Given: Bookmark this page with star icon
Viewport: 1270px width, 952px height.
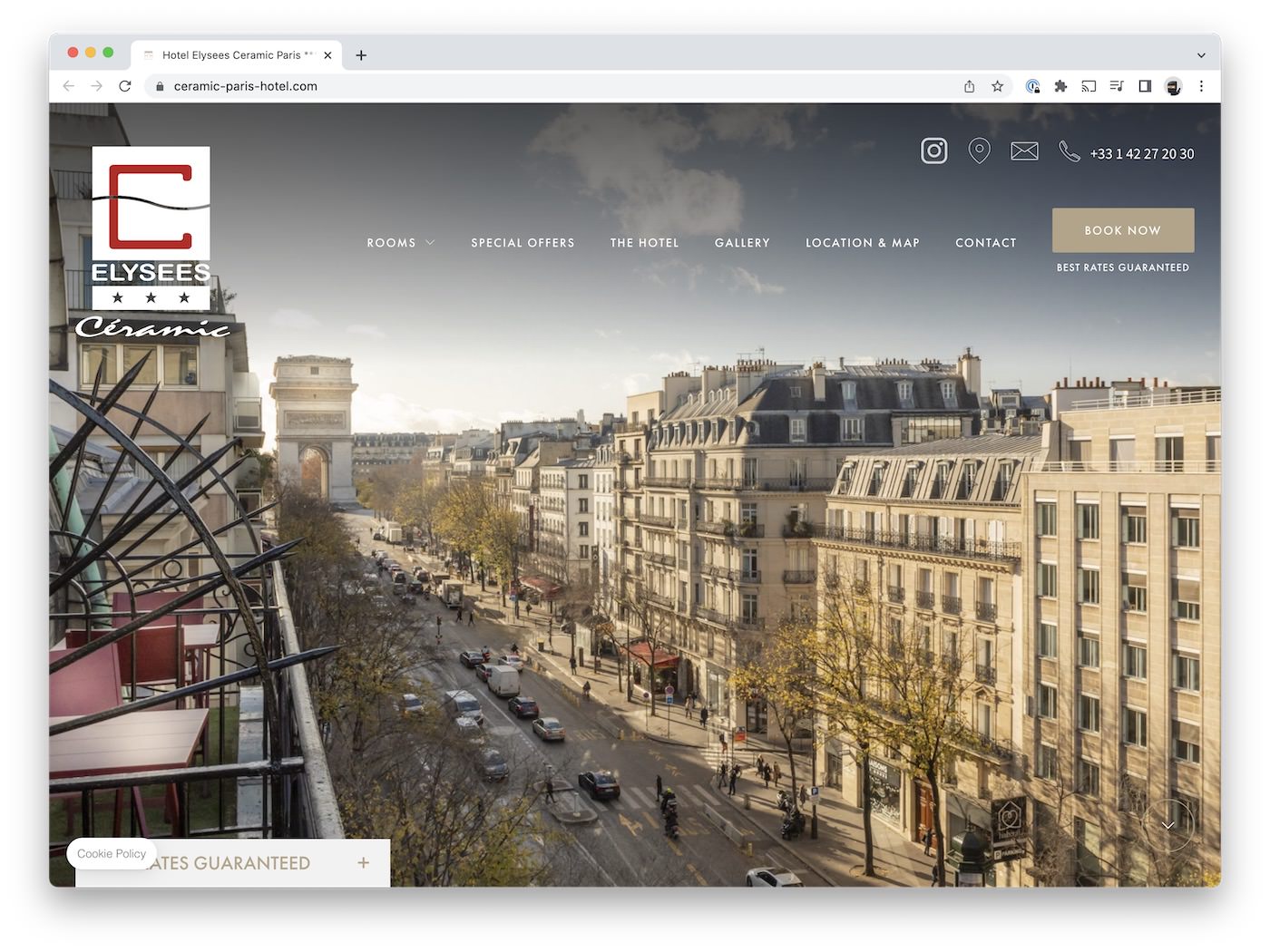Looking at the screenshot, I should 997,86.
